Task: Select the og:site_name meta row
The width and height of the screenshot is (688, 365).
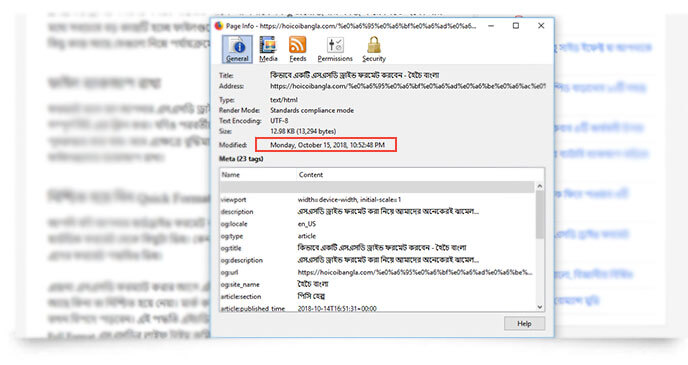Action: coord(377,284)
